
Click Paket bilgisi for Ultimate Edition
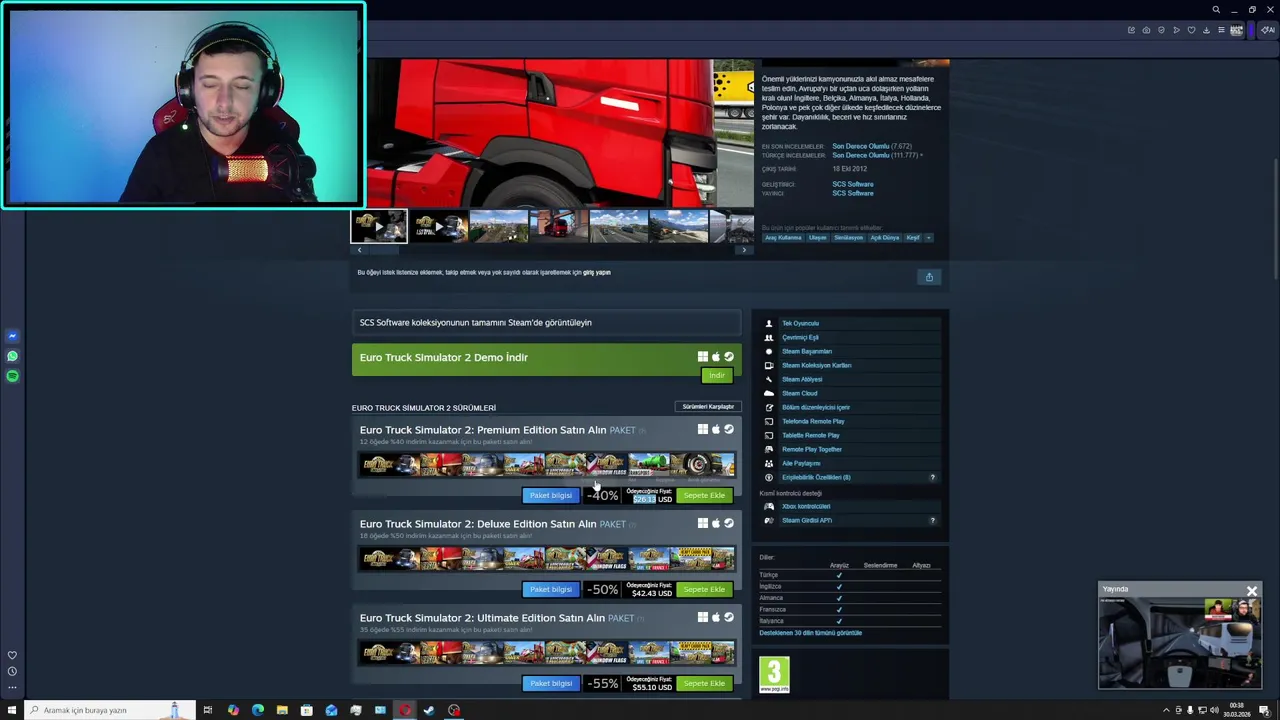551,683
